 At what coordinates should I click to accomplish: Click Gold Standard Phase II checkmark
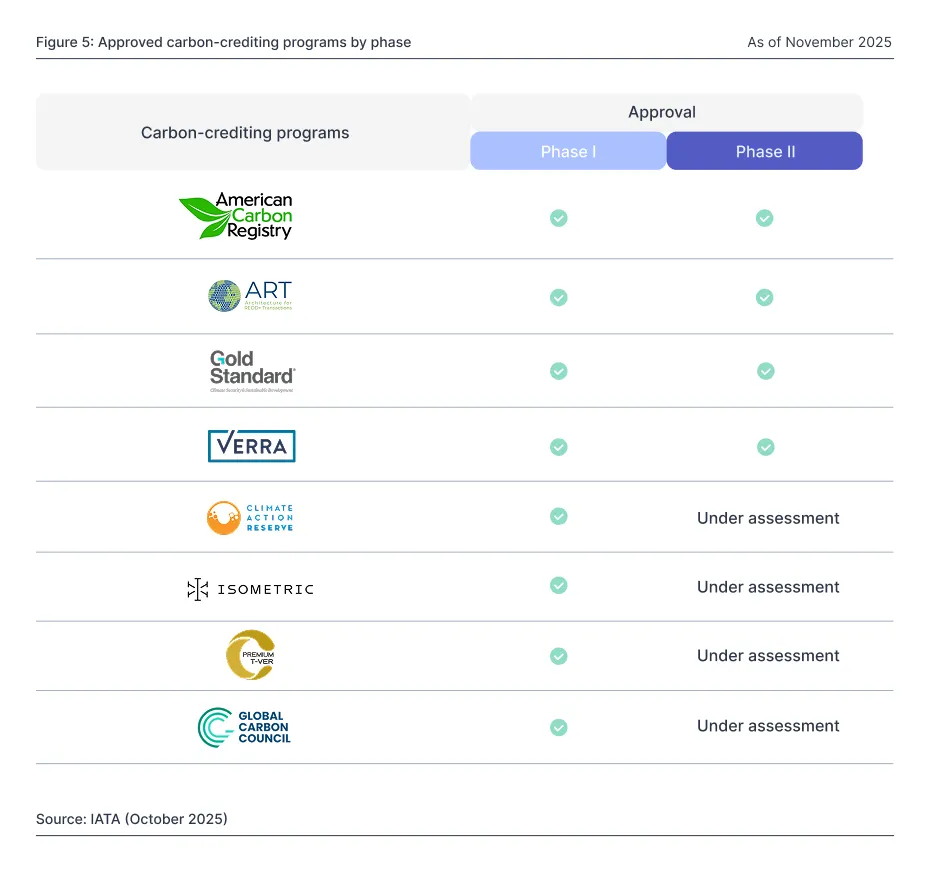click(x=765, y=371)
